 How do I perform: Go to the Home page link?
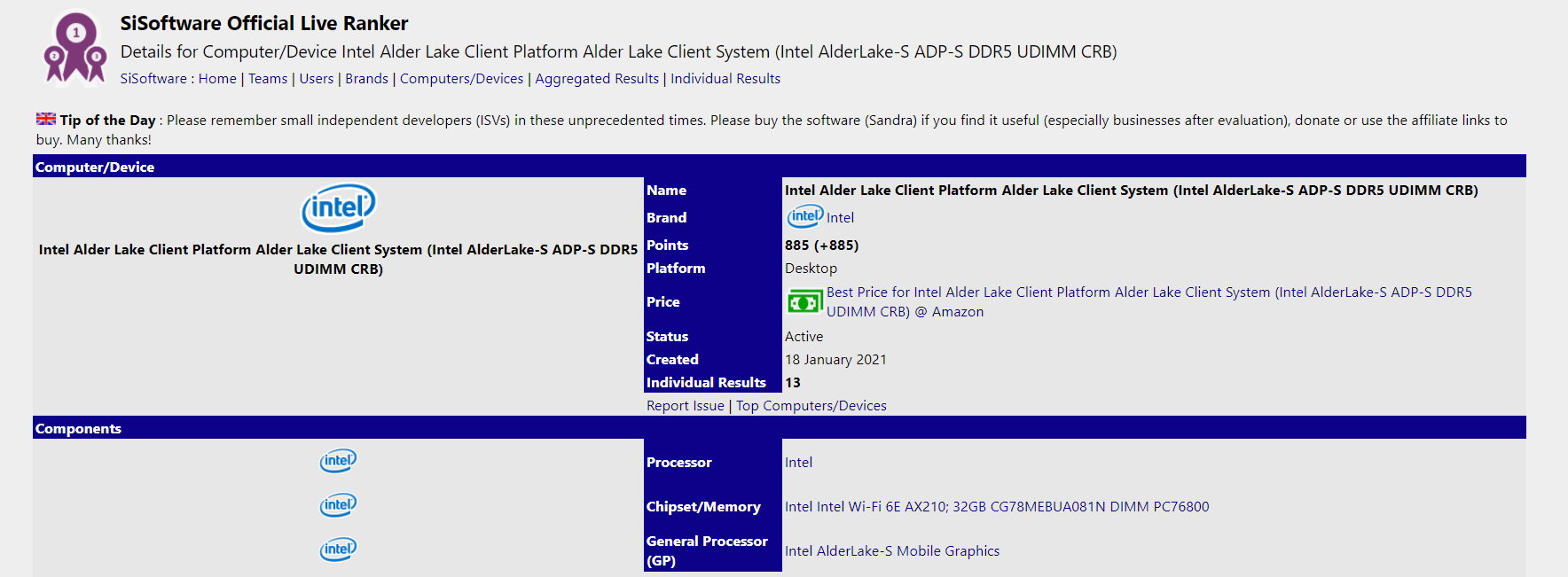coord(217,79)
